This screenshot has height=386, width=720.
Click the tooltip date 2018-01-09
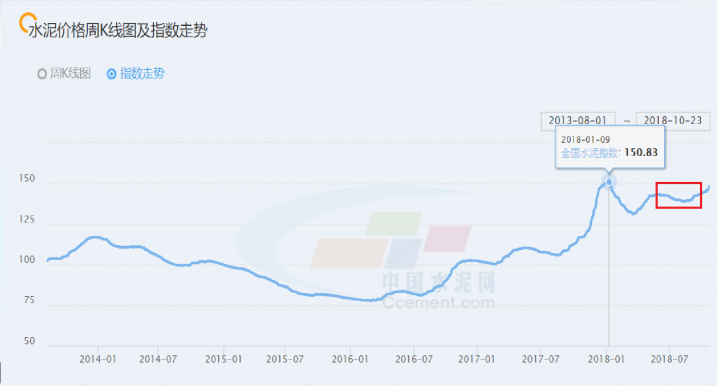pos(585,140)
